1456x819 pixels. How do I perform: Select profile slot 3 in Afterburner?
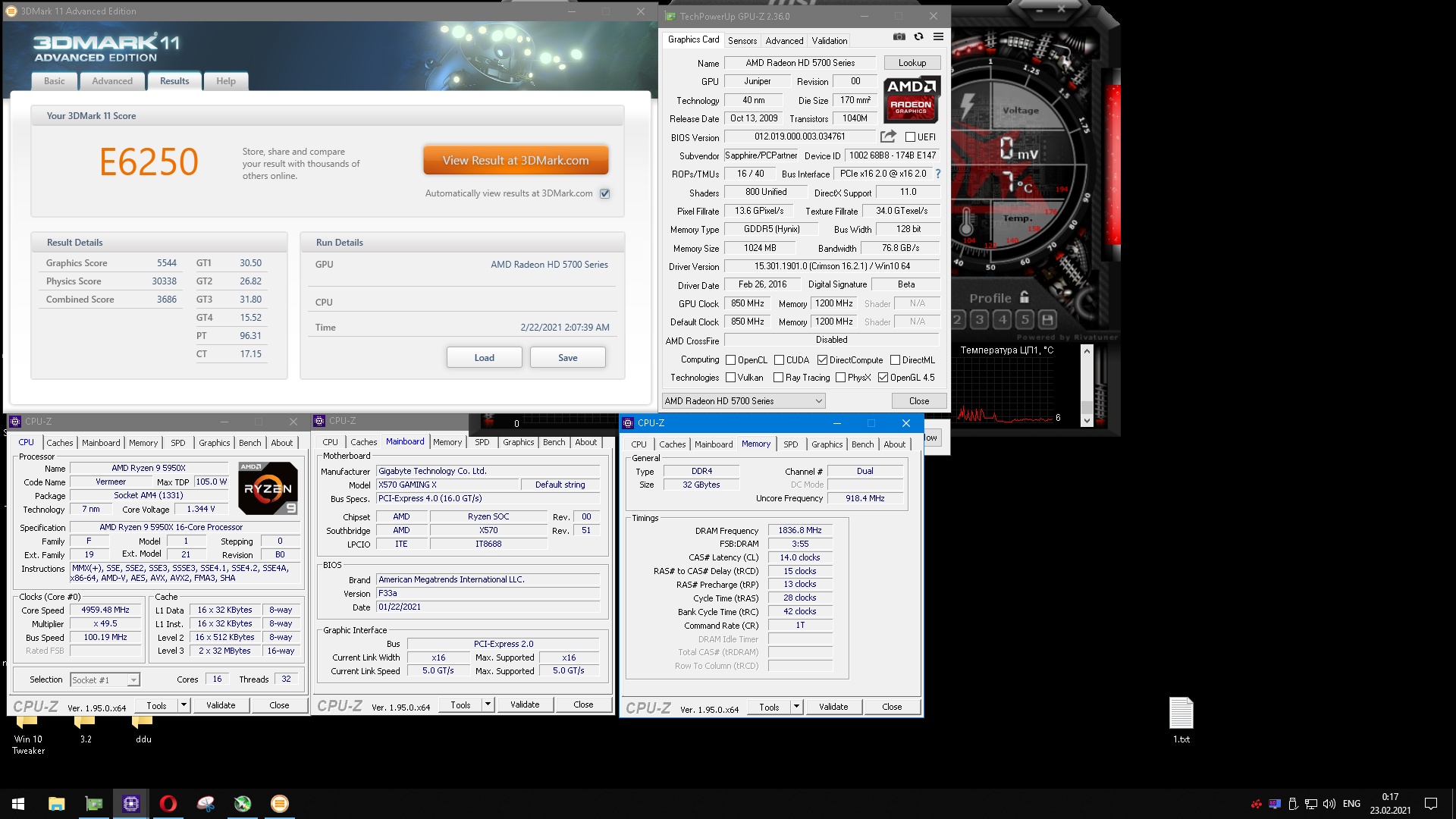pyautogui.click(x=980, y=319)
